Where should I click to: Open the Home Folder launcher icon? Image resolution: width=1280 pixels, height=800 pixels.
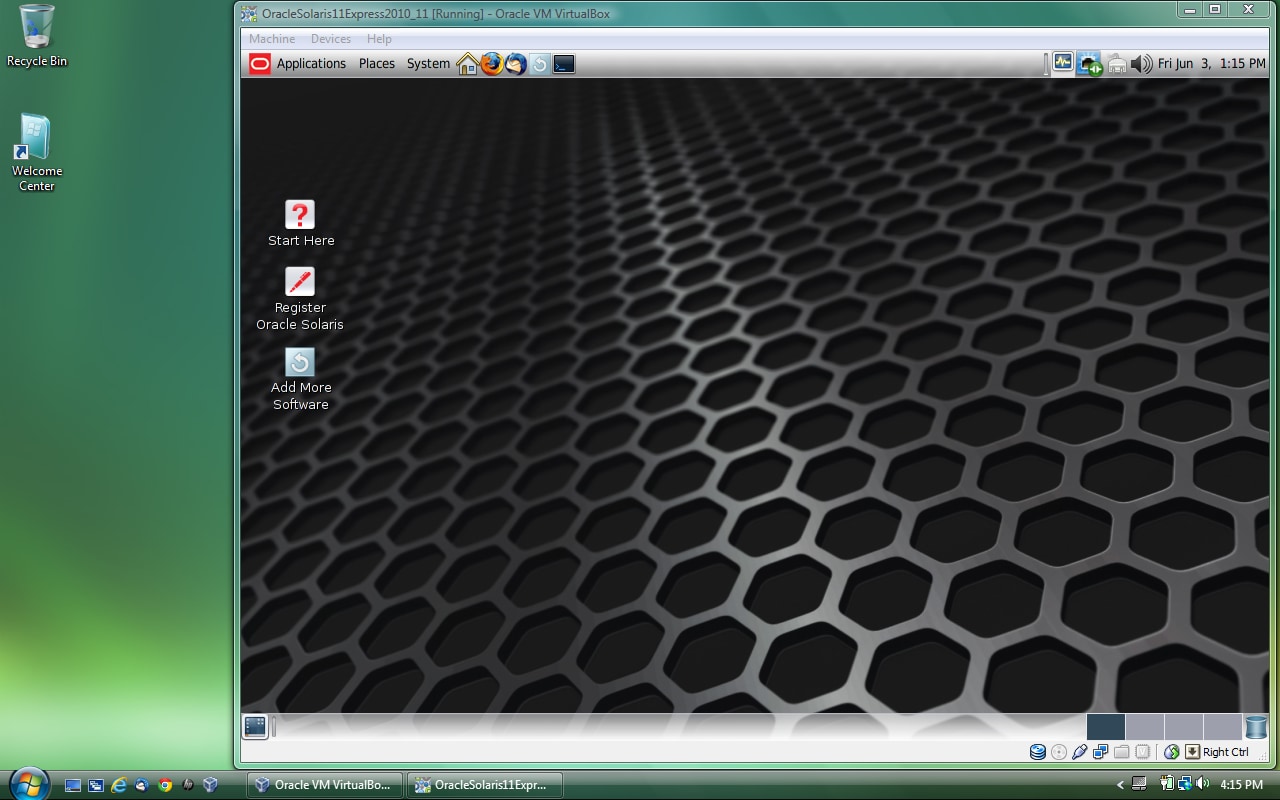[467, 64]
